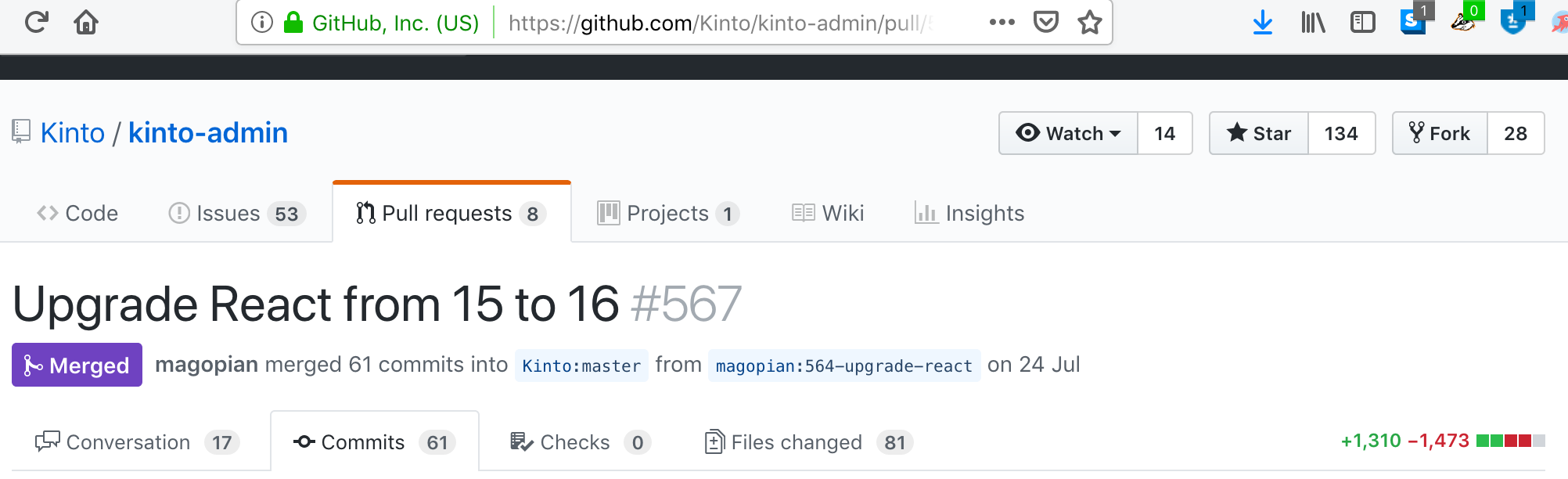Open the Insights tab
Screen dimensions: 1568x479
(969, 213)
